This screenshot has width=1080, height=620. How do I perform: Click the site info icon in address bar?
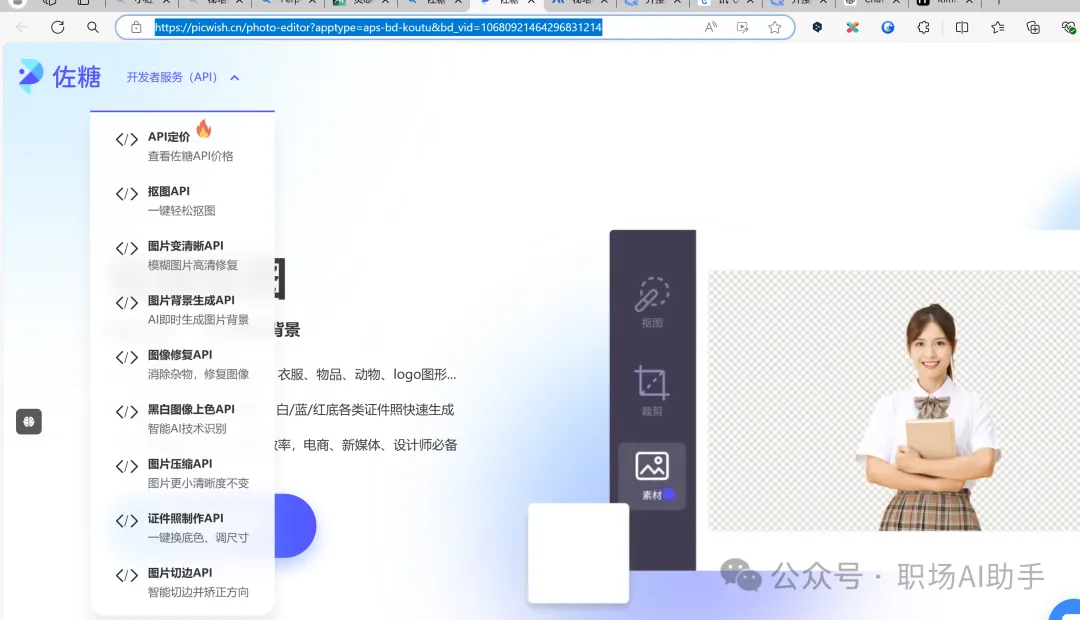(x=135, y=27)
